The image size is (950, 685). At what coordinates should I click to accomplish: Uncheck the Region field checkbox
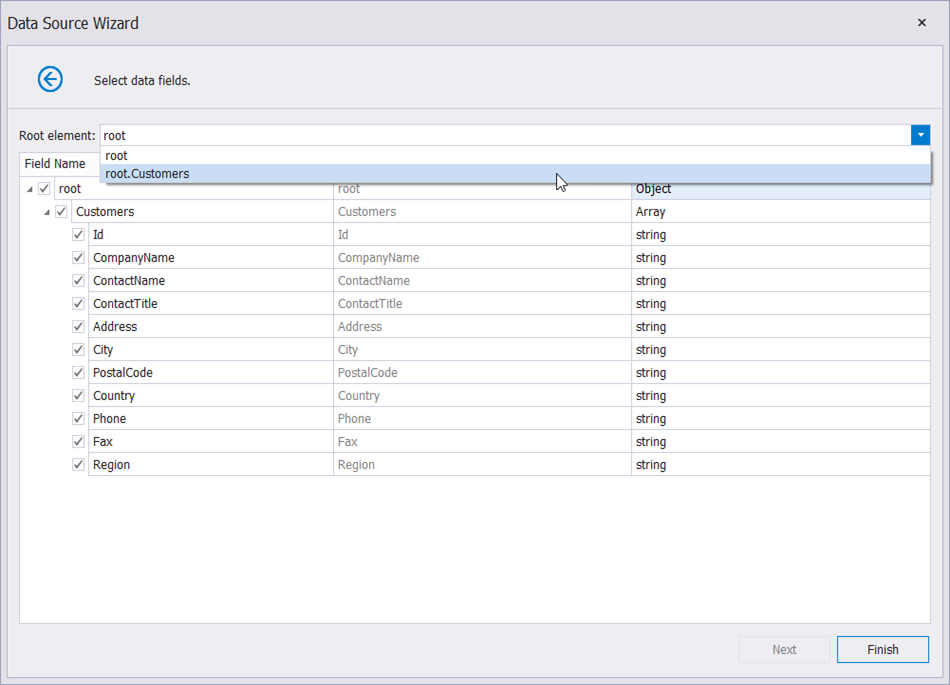coord(78,465)
